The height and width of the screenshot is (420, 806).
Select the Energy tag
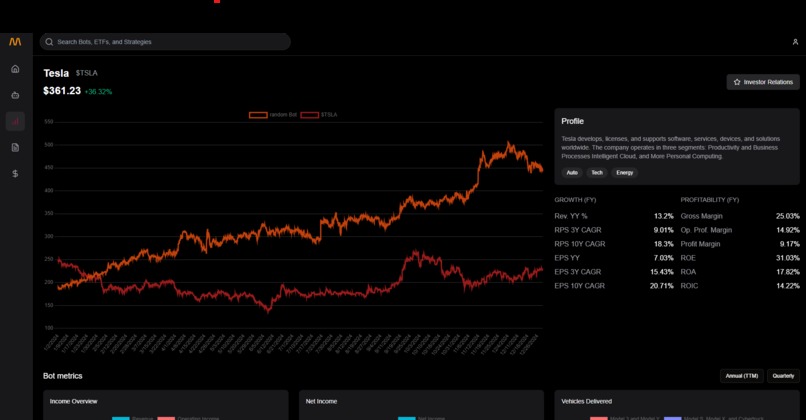[625, 173]
